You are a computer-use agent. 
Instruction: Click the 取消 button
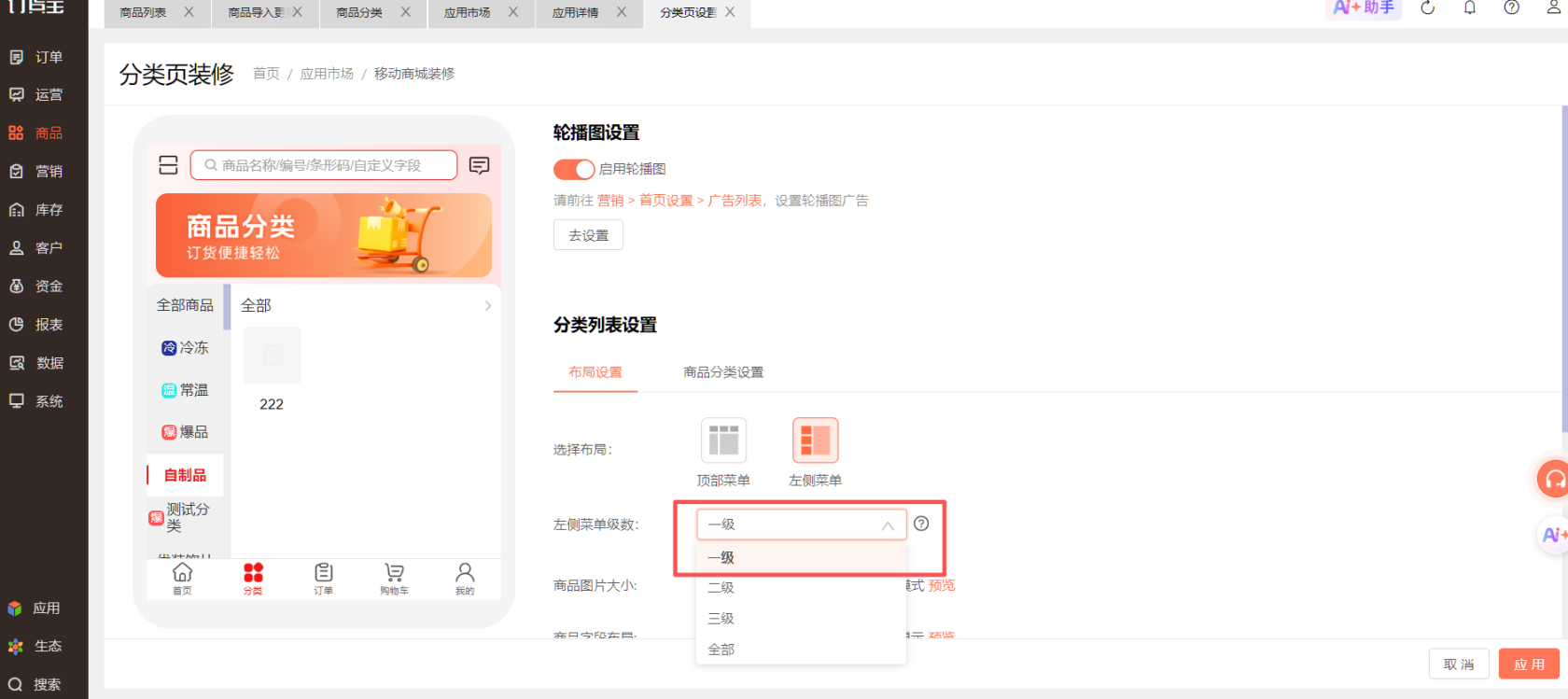[1459, 664]
